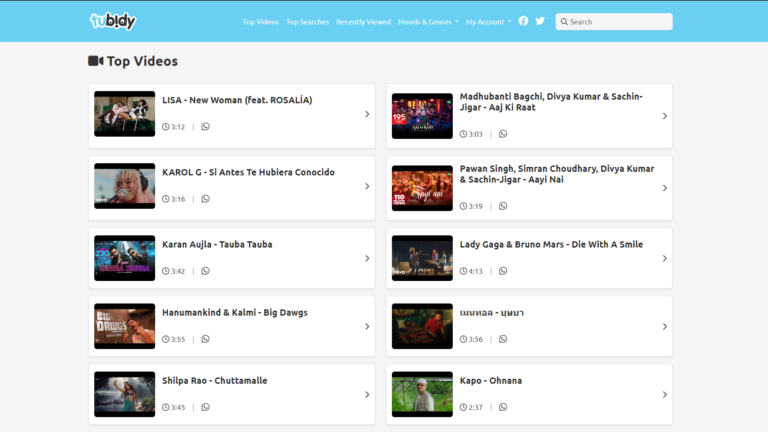Screen dimensions: 768x432
Task: Click WhatsApp icon for Die With A Smile
Action: tap(503, 271)
